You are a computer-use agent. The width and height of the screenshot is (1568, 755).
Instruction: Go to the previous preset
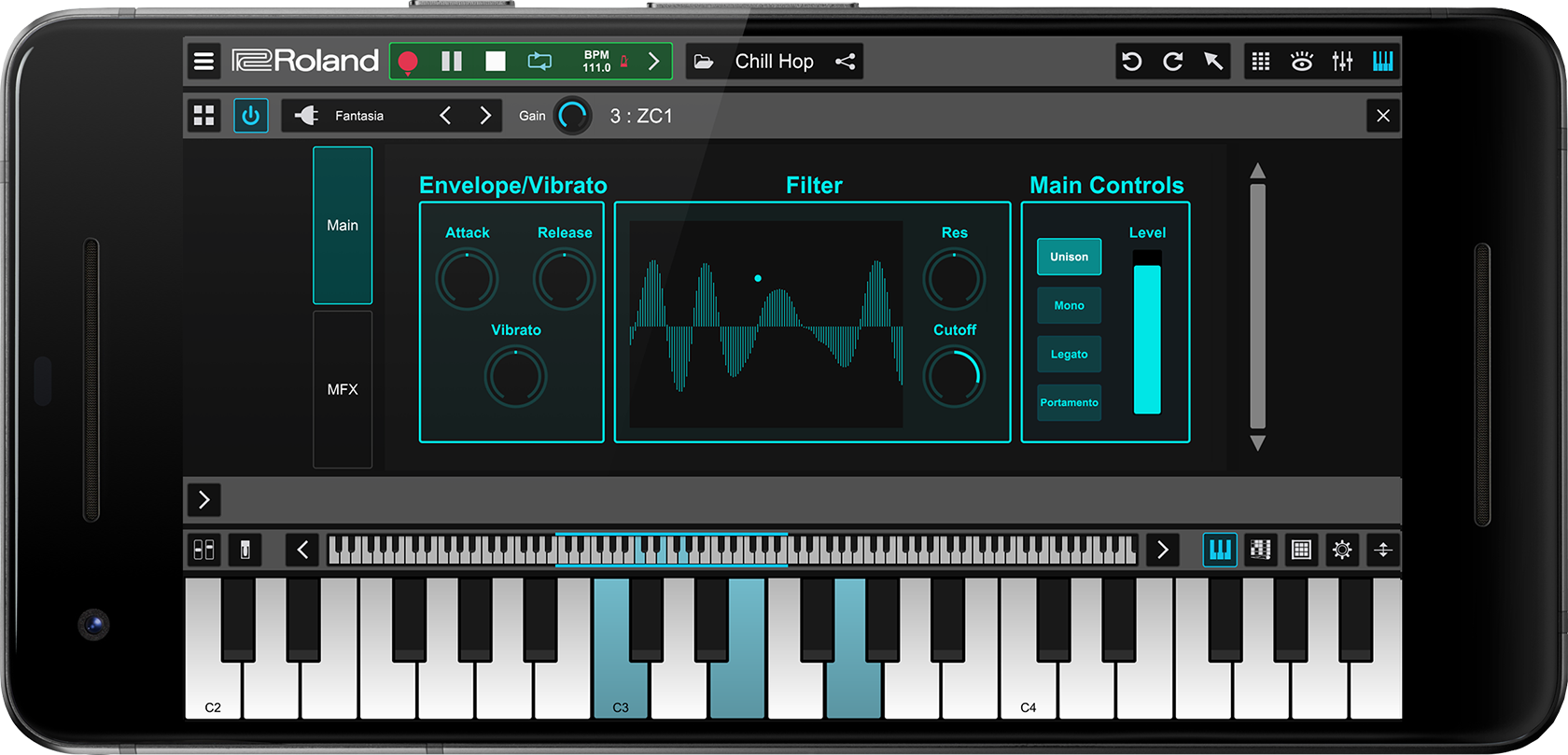point(445,116)
